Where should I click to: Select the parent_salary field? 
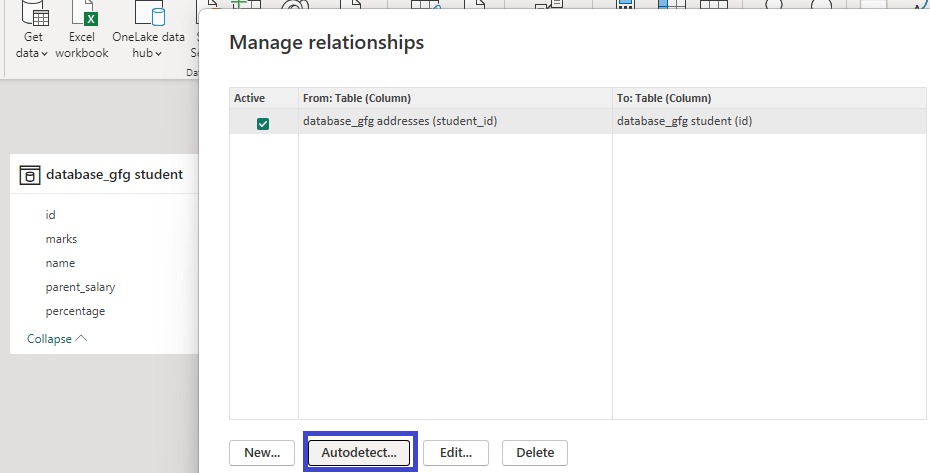80,287
